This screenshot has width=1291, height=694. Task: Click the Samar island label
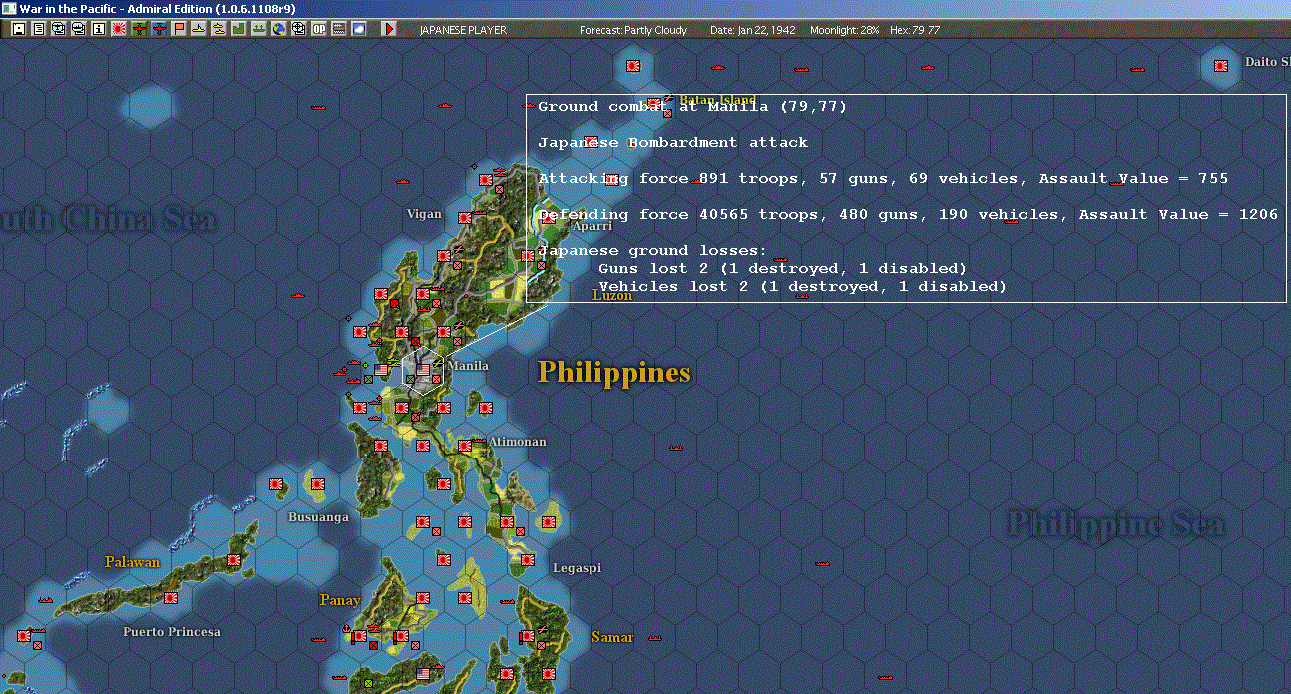612,637
